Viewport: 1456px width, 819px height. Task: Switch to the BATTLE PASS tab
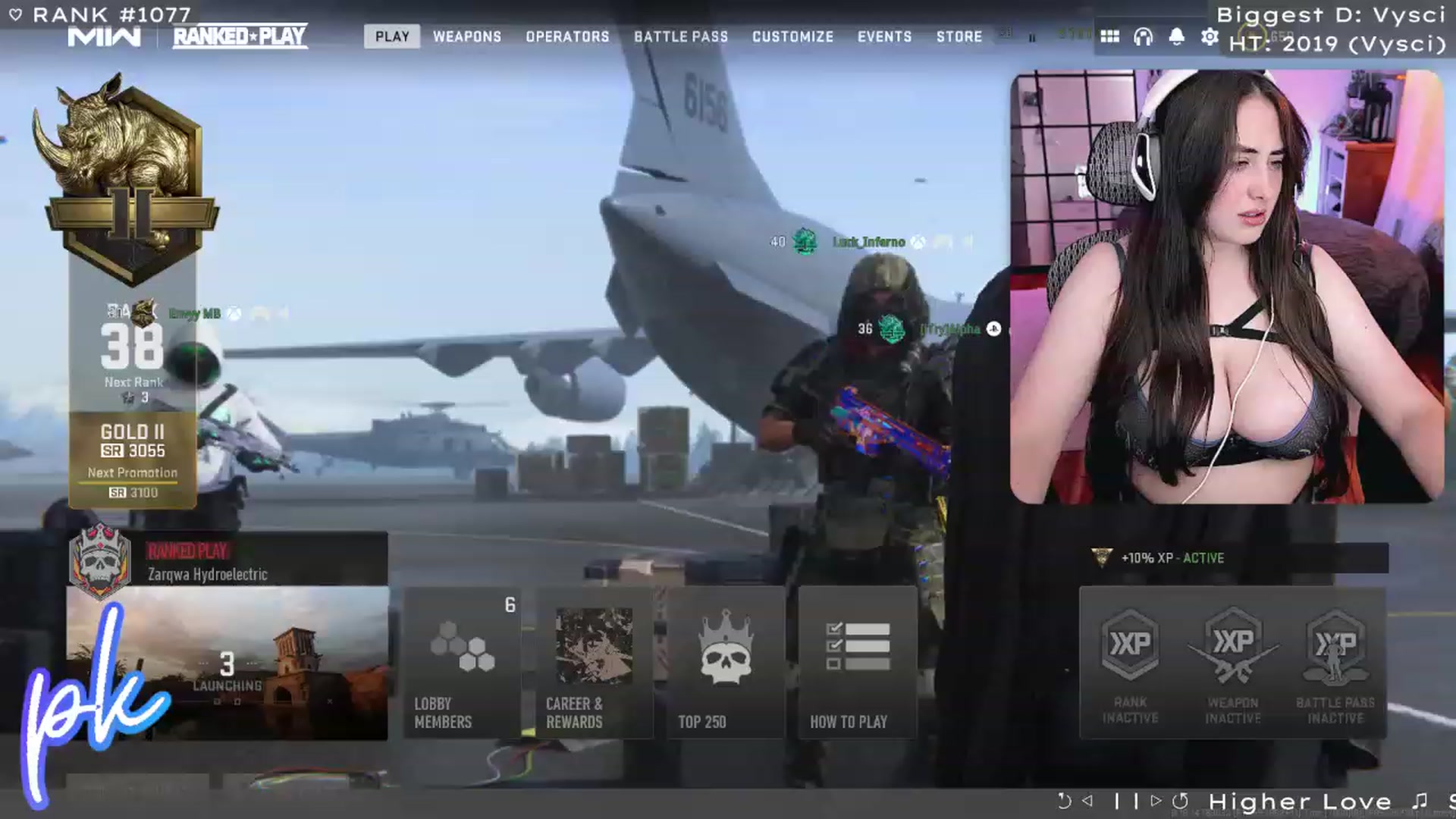(681, 36)
